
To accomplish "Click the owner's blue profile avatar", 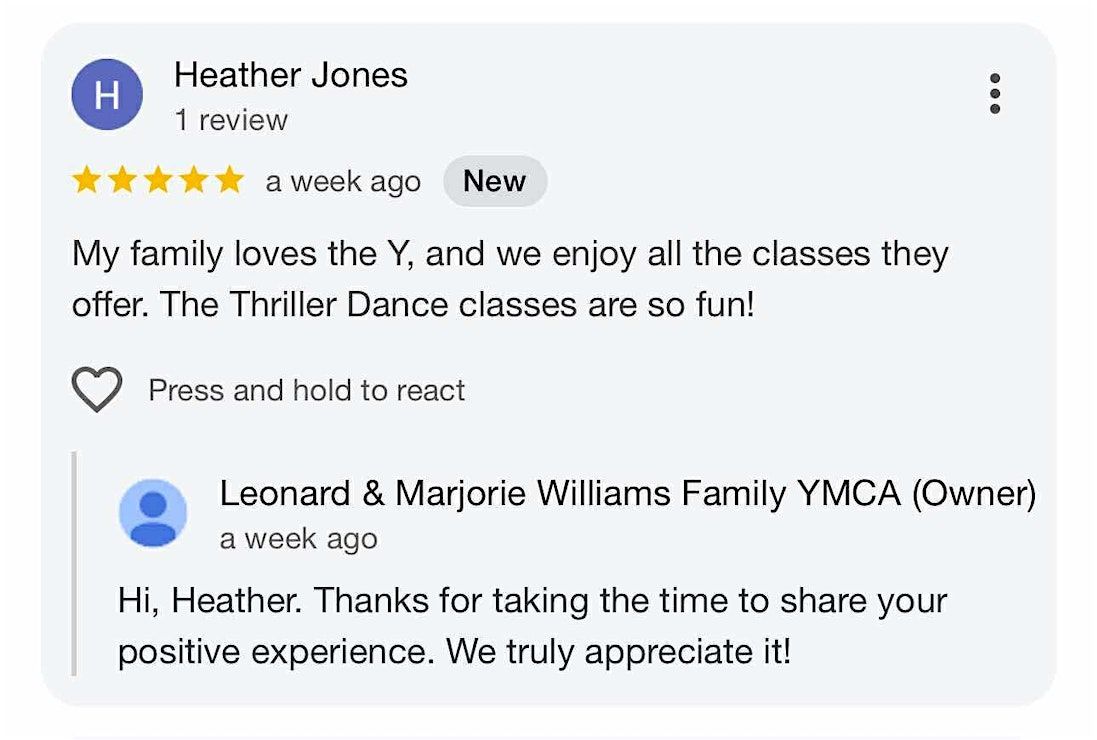I will click(153, 513).
